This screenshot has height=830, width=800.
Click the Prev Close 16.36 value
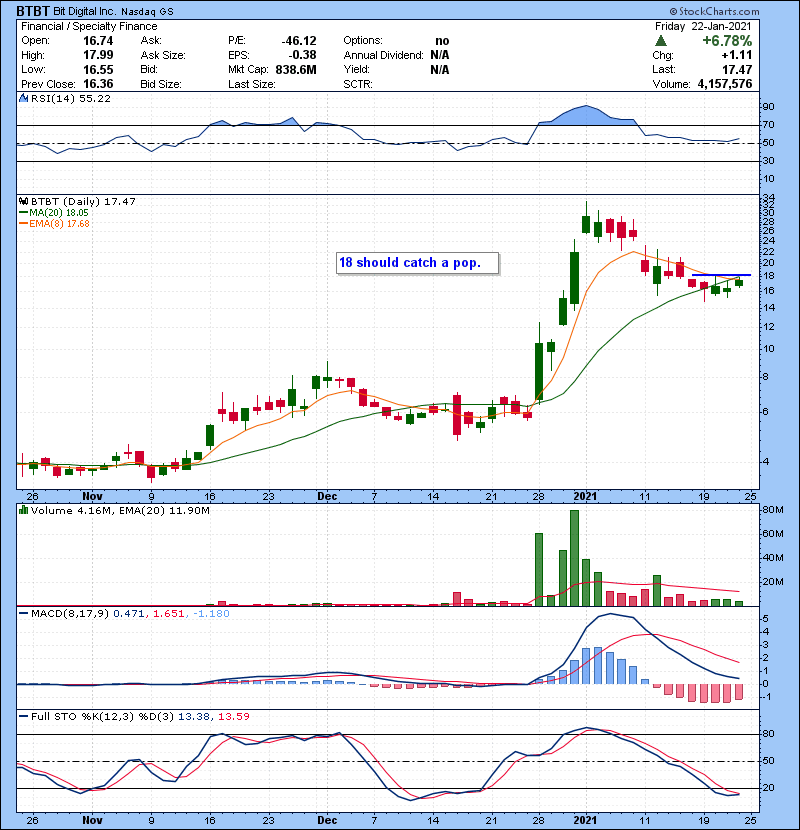(98, 84)
